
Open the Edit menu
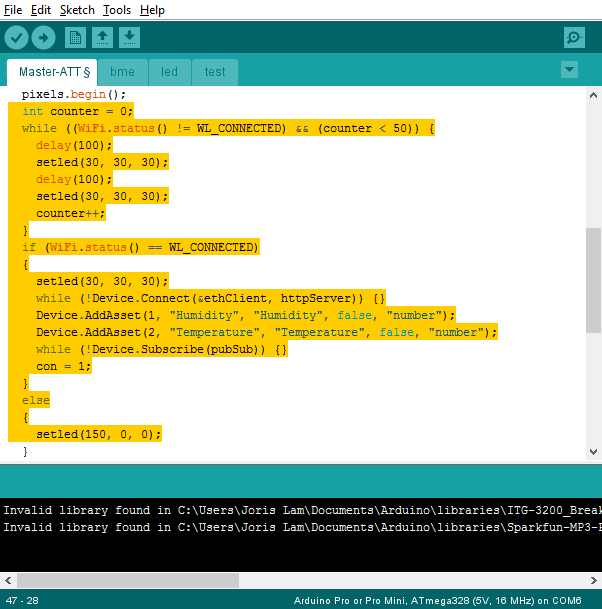tap(41, 10)
